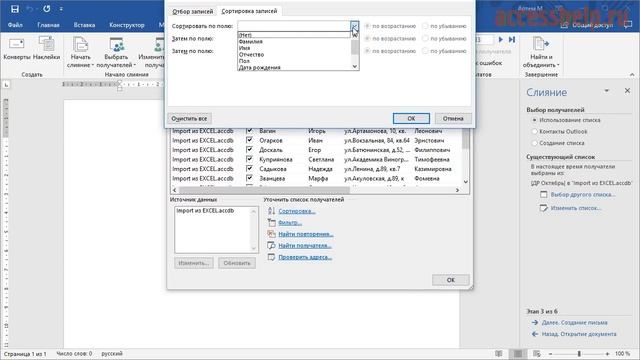Screen dimensions: 640x360
Task: Adjust the zoom slider in status bar
Action: [579, 353]
